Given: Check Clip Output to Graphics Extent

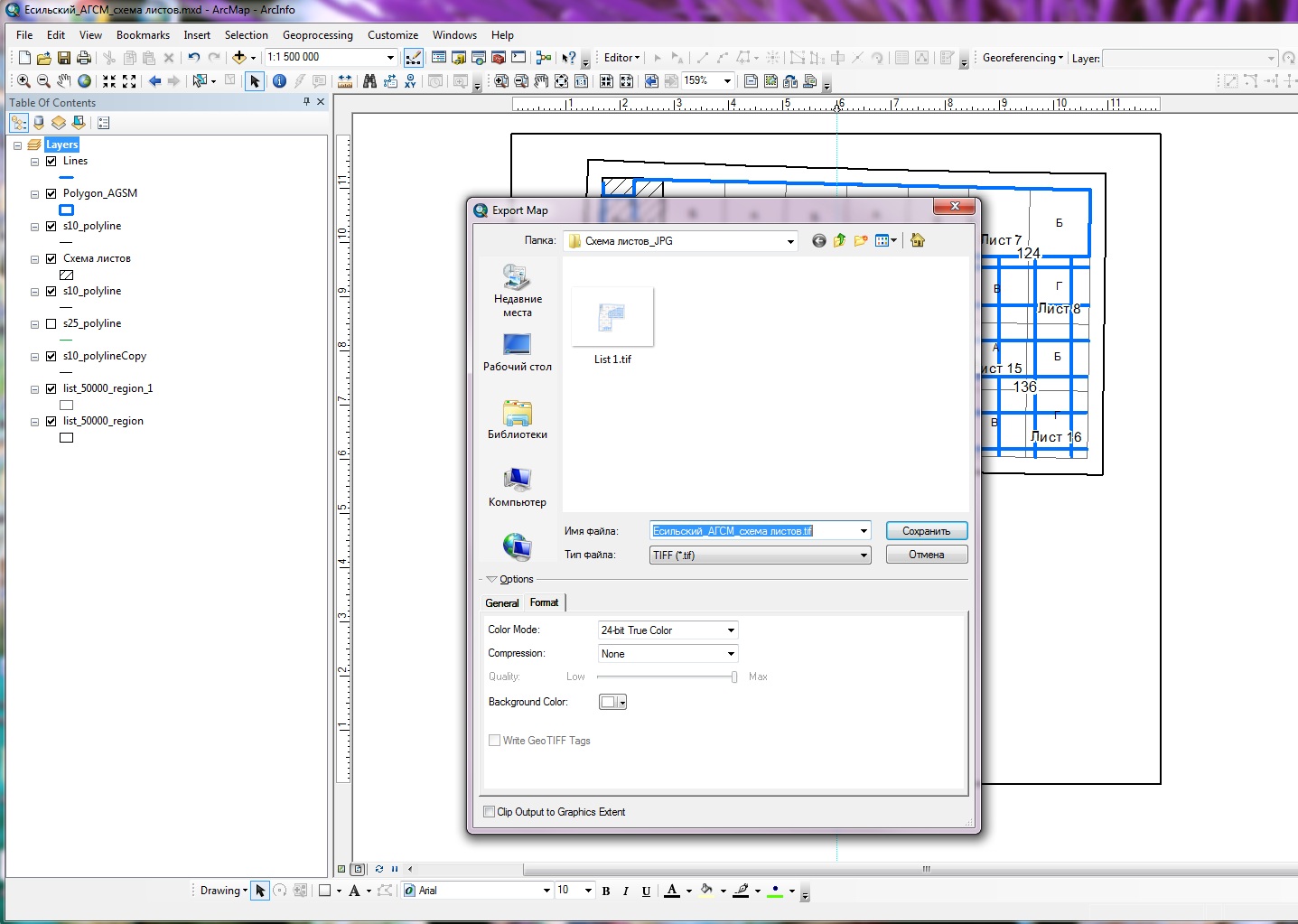Looking at the screenshot, I should tap(490, 812).
